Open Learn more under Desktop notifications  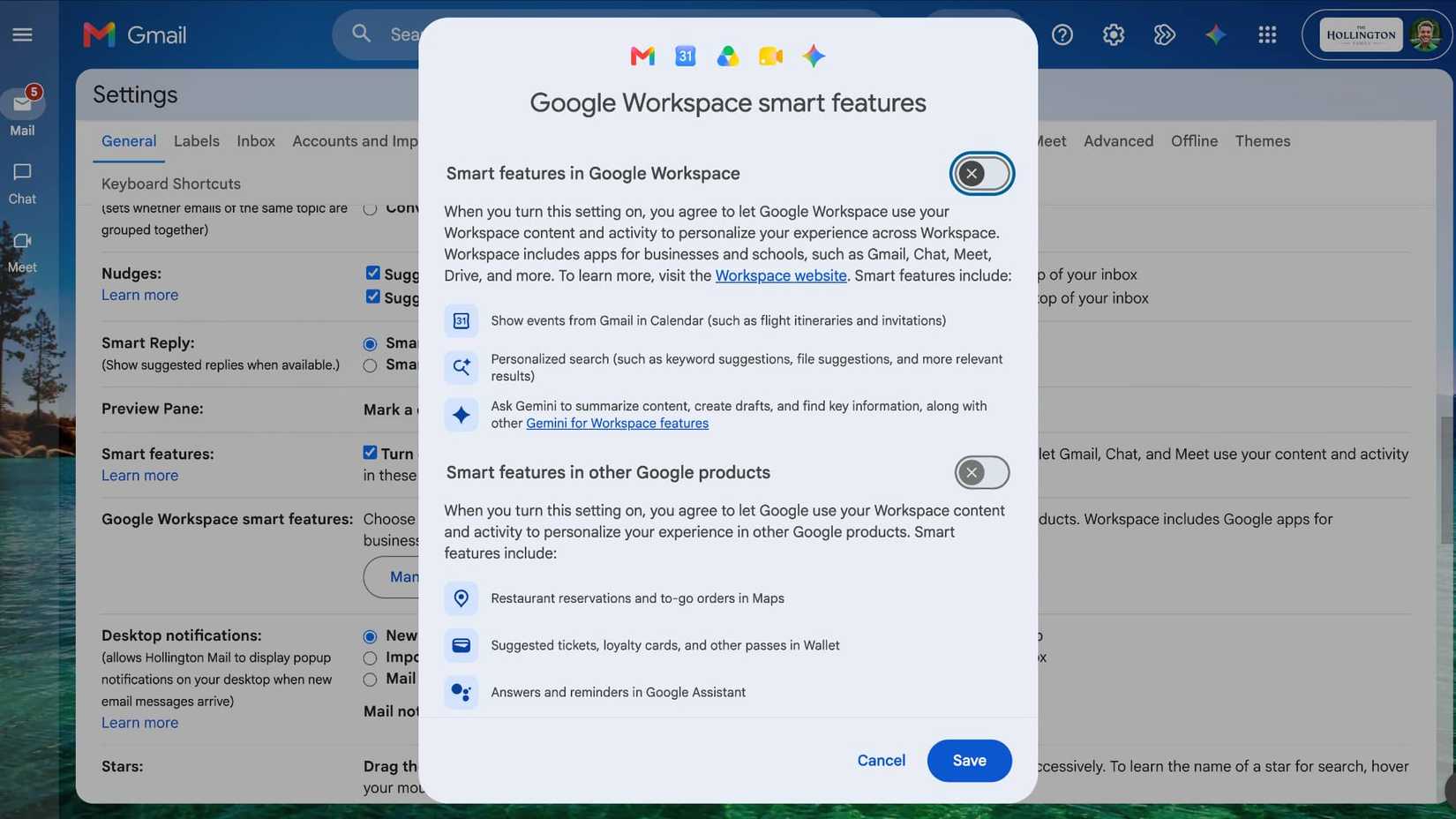pyautogui.click(x=139, y=723)
